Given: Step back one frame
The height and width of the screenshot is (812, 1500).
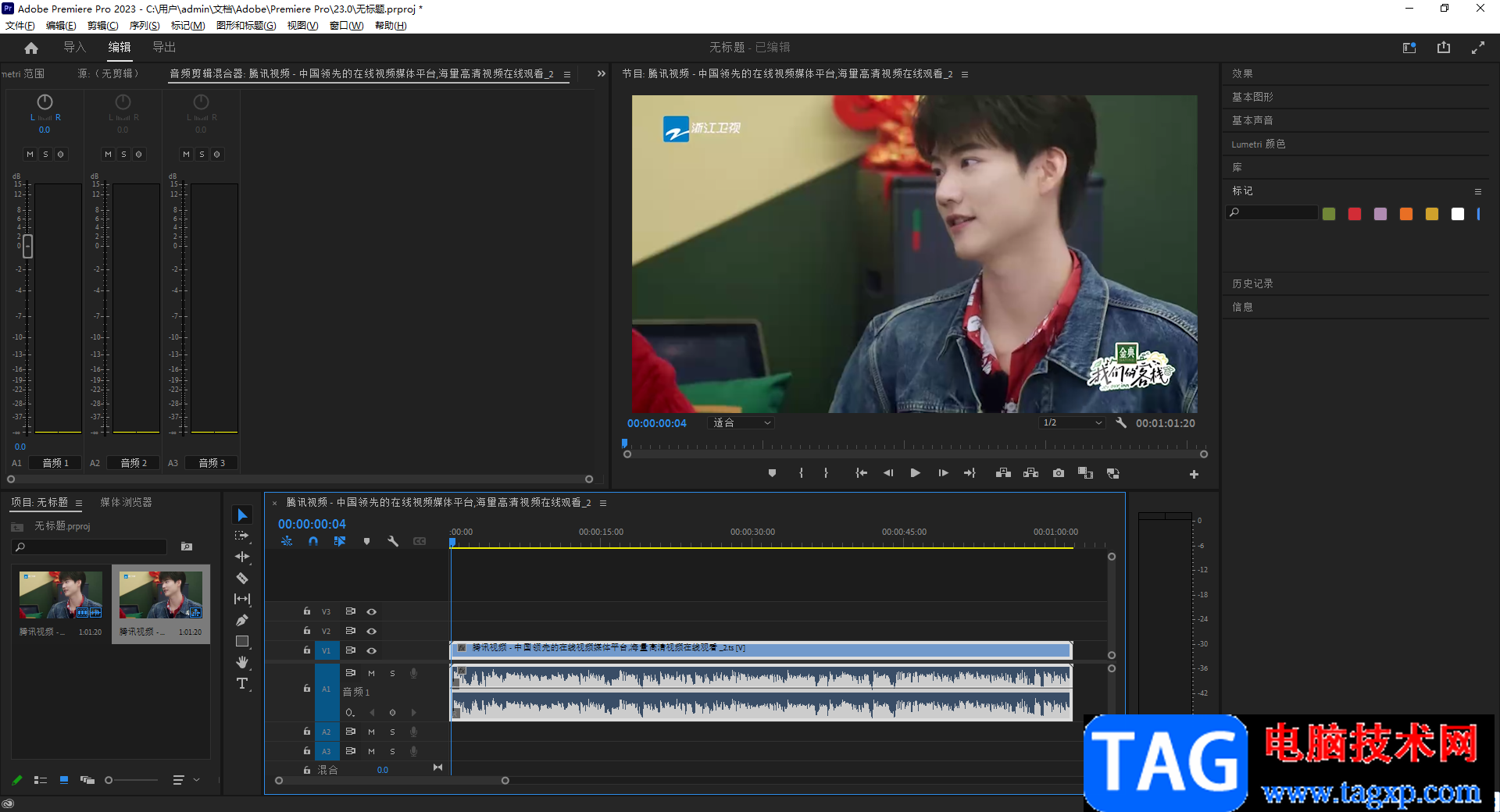Looking at the screenshot, I should pos(888,473).
